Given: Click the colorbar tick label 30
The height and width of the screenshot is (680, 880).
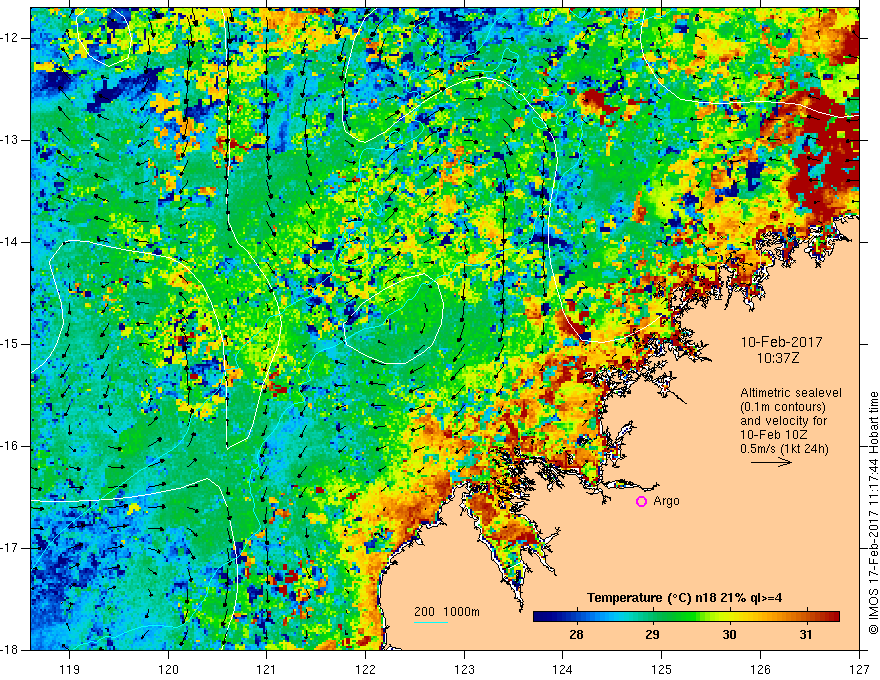Looking at the screenshot, I should click(x=729, y=635).
